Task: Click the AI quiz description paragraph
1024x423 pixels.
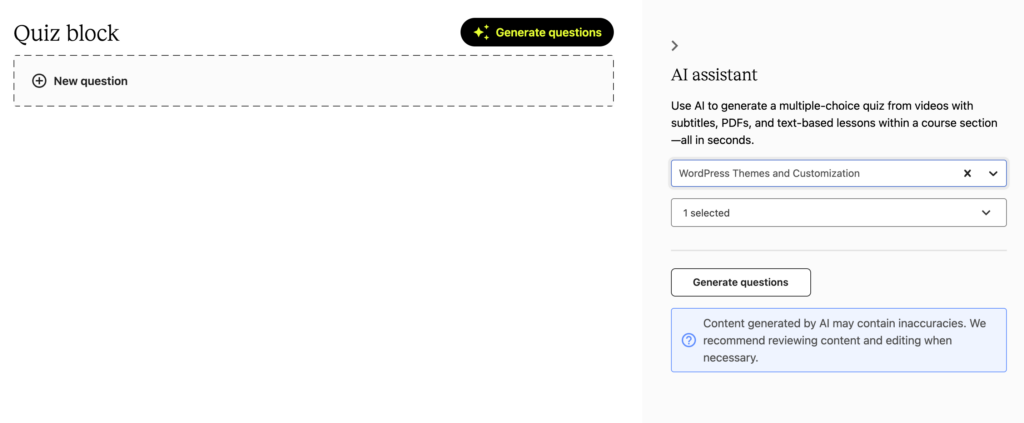Action: [834, 123]
